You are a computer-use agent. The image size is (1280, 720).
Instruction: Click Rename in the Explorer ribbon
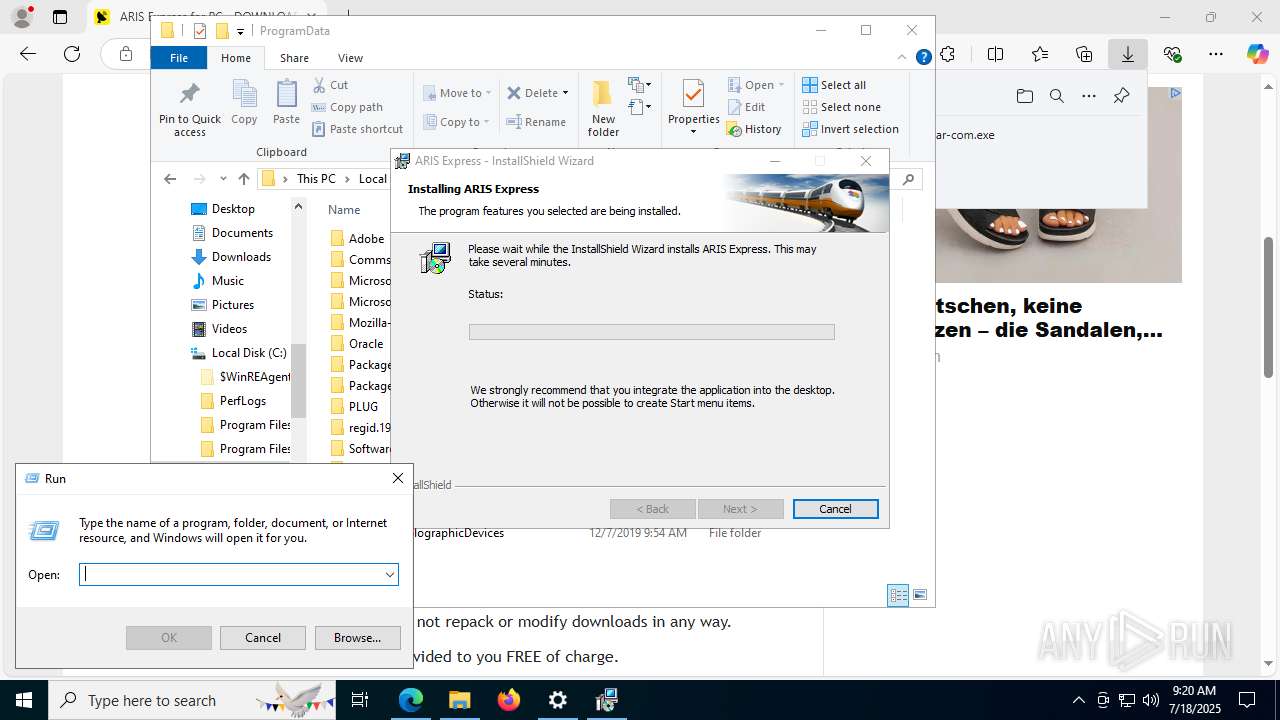[x=536, y=122]
